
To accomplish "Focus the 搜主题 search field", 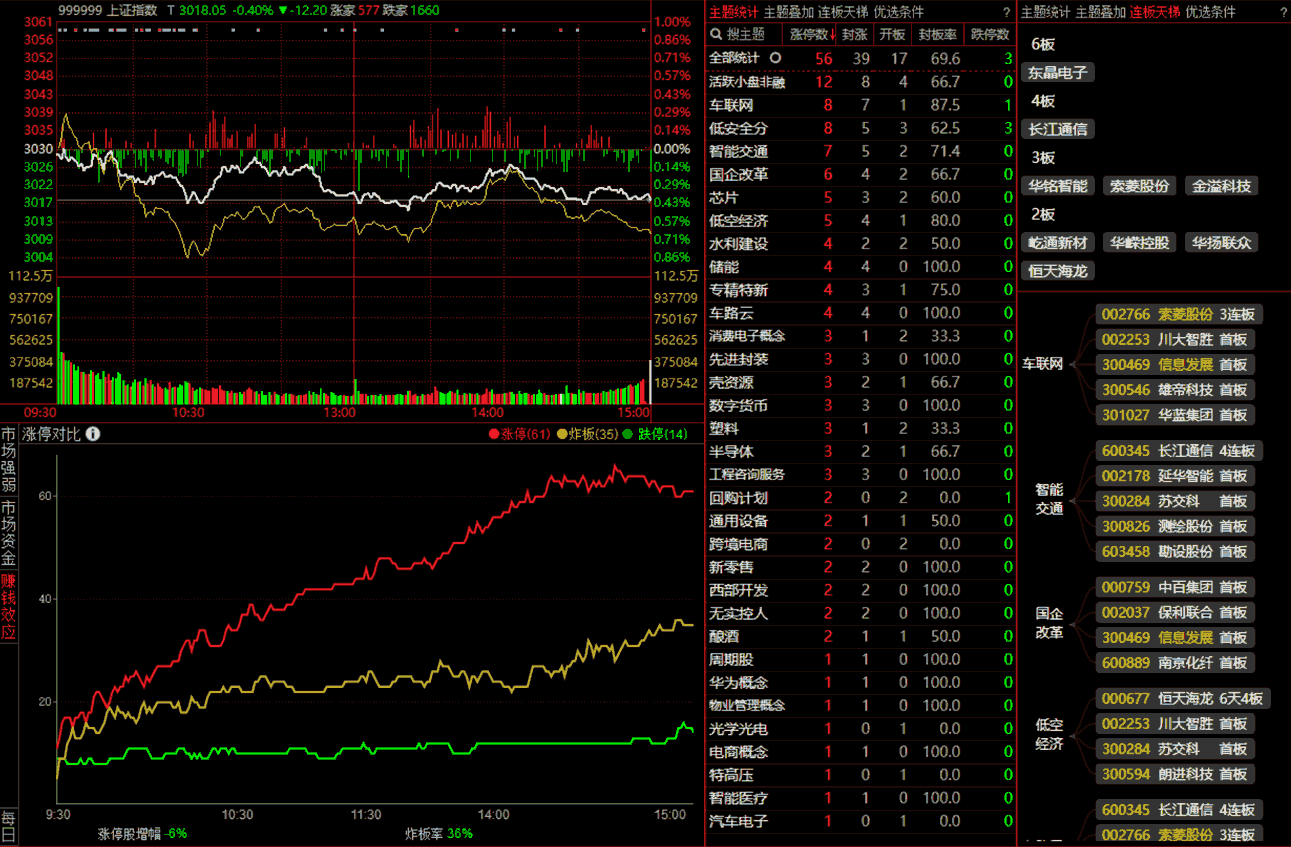I will click(x=744, y=34).
